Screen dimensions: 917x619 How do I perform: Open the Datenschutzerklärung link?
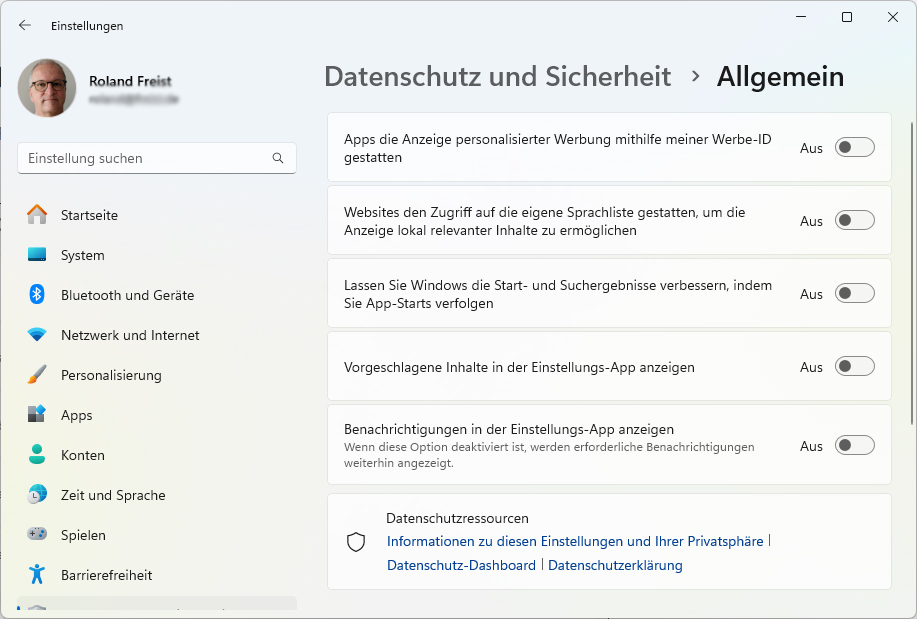click(615, 565)
